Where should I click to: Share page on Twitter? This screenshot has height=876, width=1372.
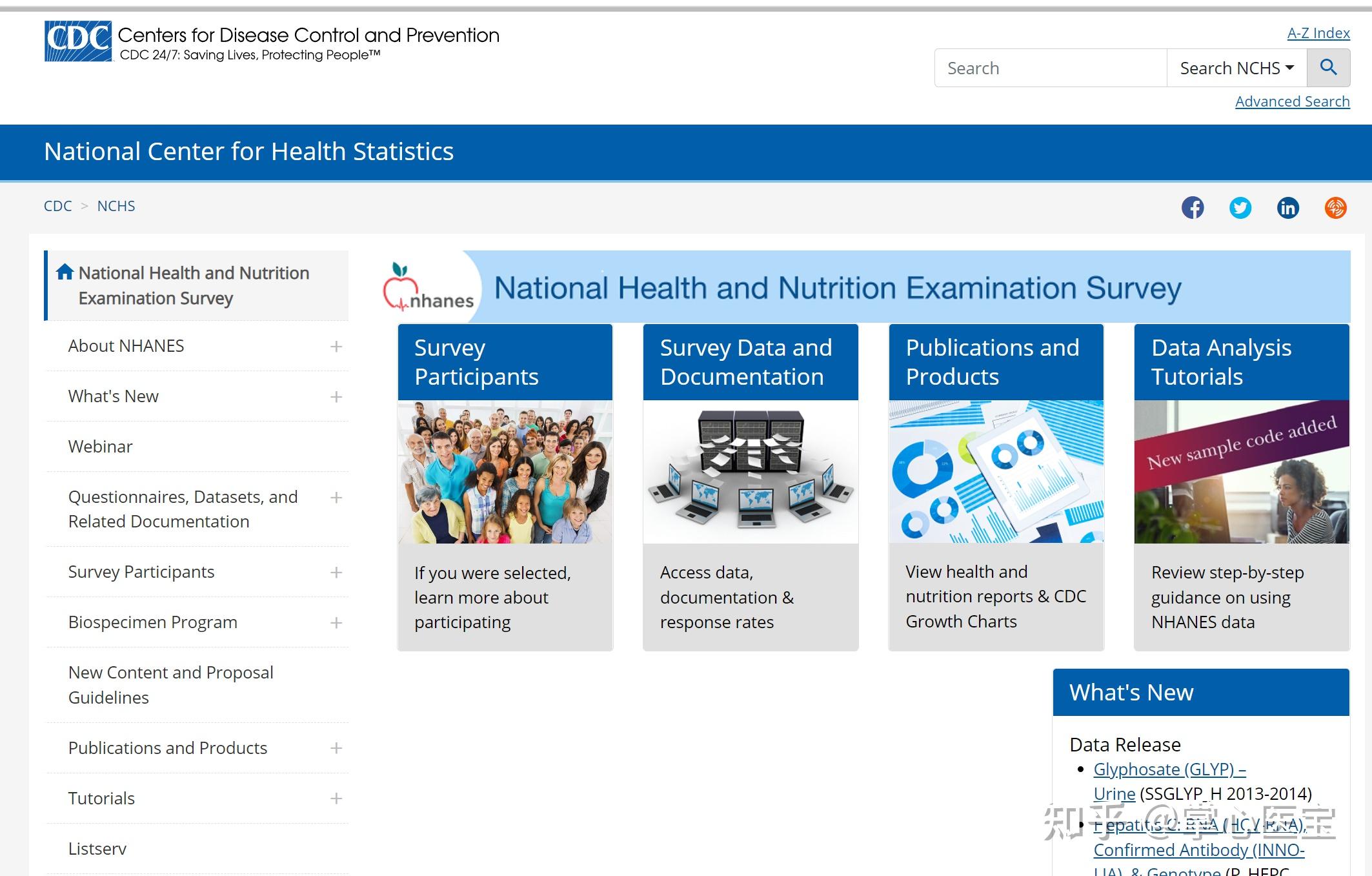[x=1240, y=208]
